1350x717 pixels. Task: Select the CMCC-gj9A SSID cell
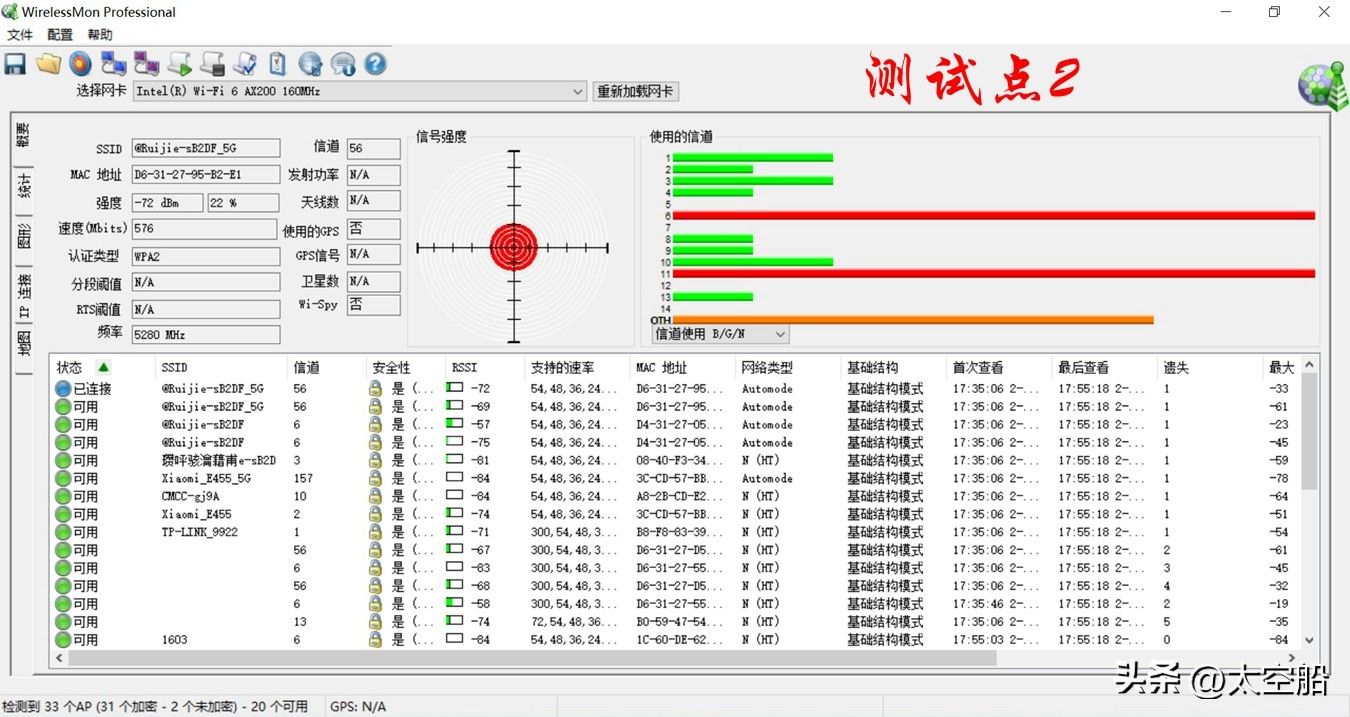tap(190, 496)
